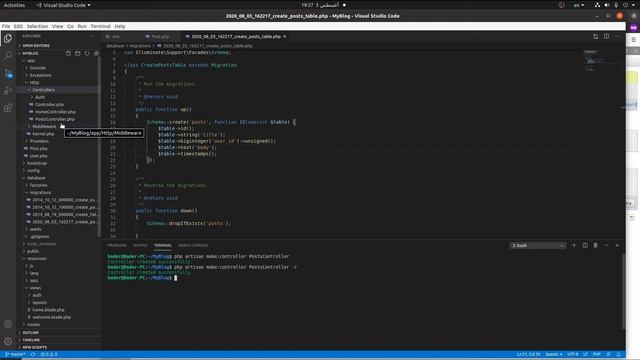
Task: Expand the OUTLINE section
Action: (x=31, y=333)
